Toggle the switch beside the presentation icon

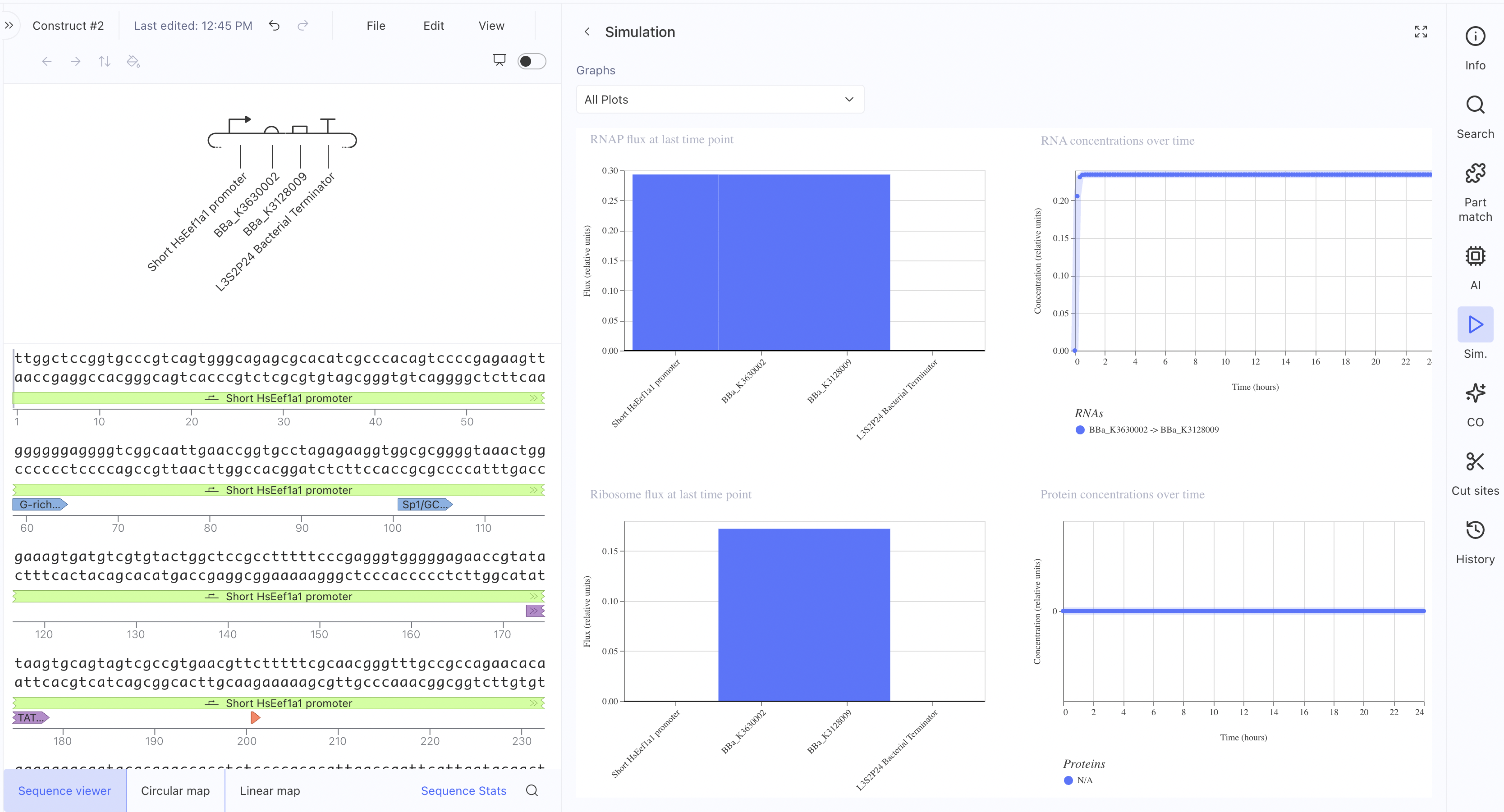[531, 61]
